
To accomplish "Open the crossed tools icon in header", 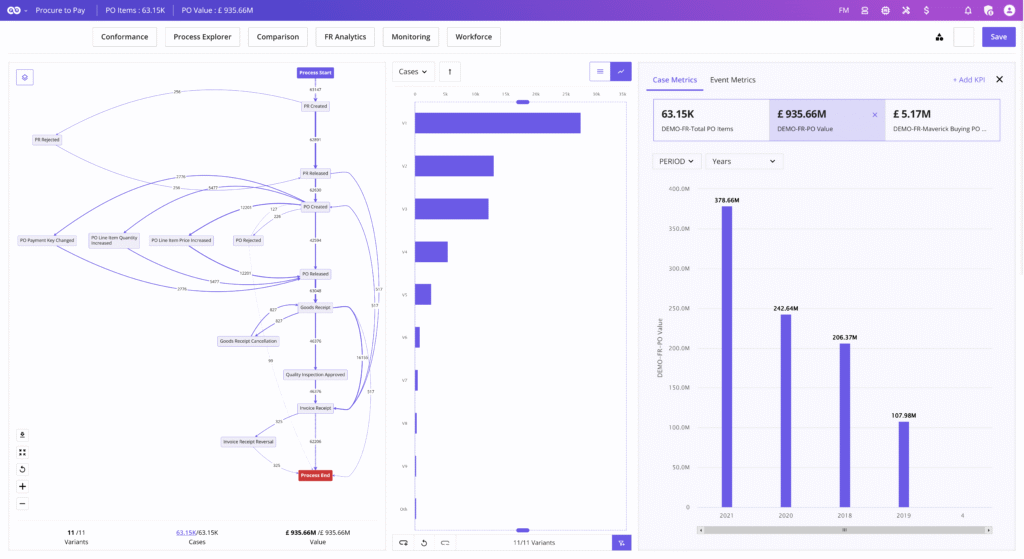I will [906, 10].
